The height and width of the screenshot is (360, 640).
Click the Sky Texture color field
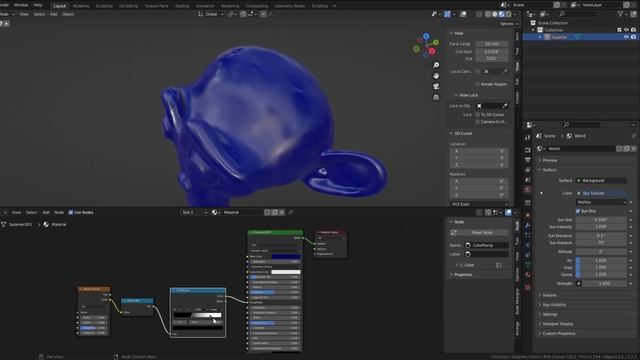pyautogui.click(x=602, y=193)
